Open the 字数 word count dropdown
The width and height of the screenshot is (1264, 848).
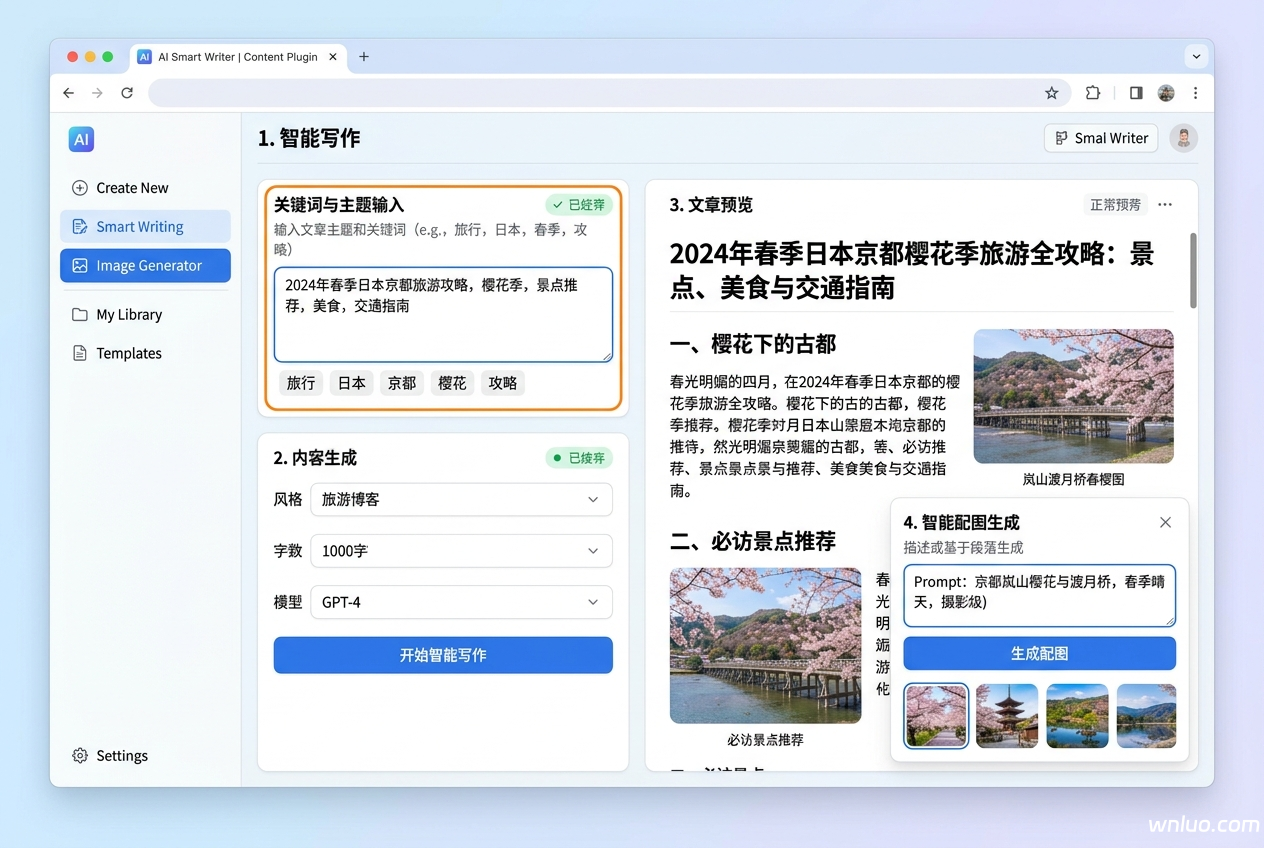(x=461, y=551)
